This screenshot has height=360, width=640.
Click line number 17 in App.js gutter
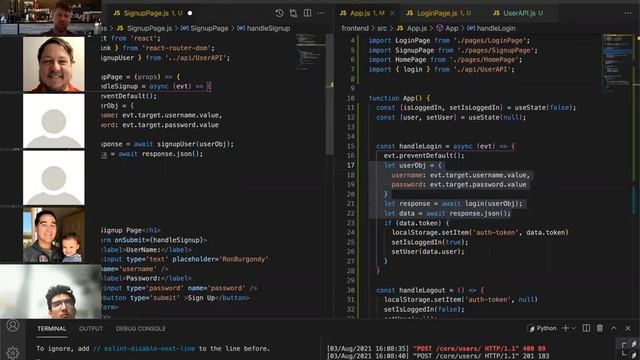coord(351,165)
